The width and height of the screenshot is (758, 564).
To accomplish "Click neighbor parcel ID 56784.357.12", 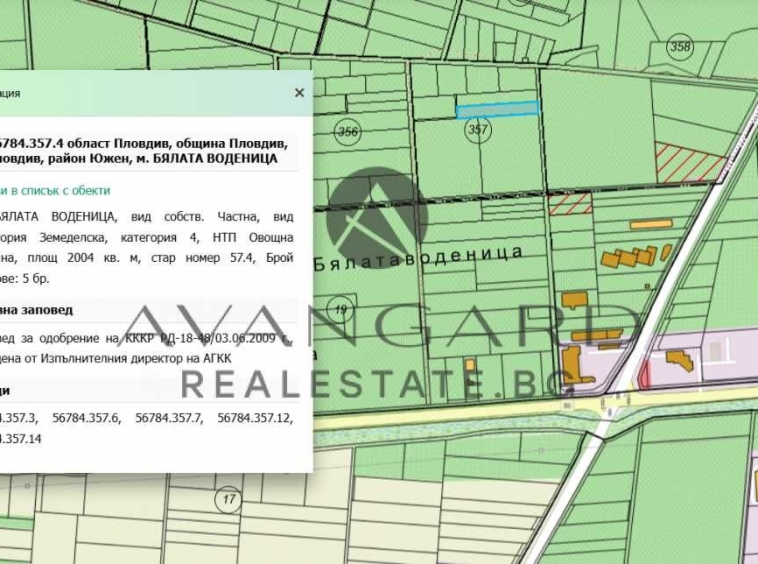I will [255, 418].
